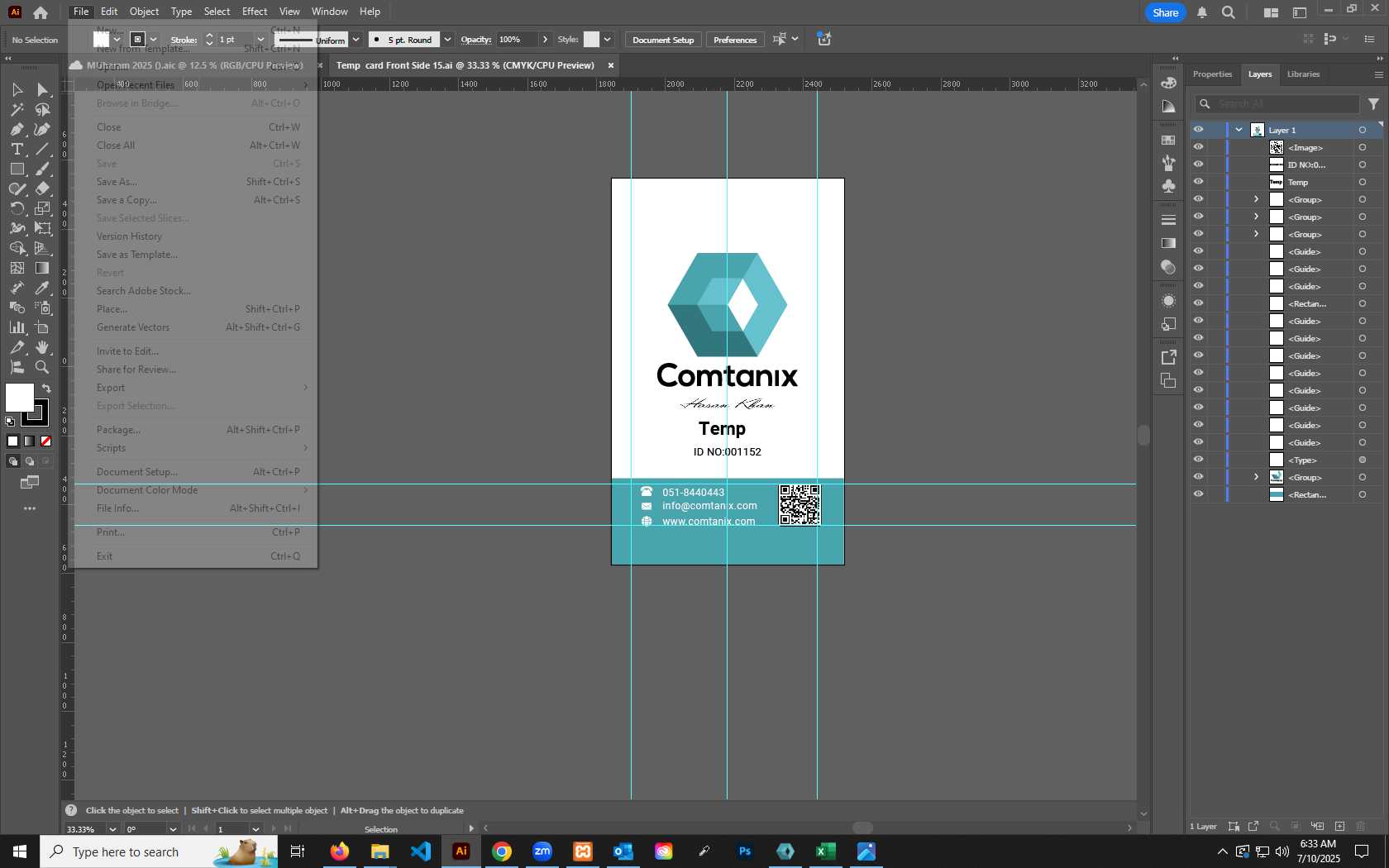Click the large white Fill color swatch
1389x868 pixels.
tap(20, 398)
